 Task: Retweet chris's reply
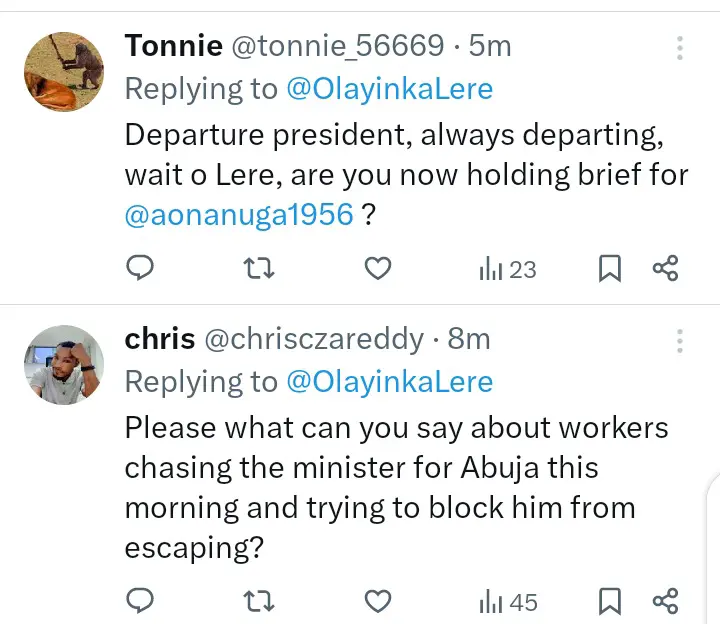pos(259,601)
